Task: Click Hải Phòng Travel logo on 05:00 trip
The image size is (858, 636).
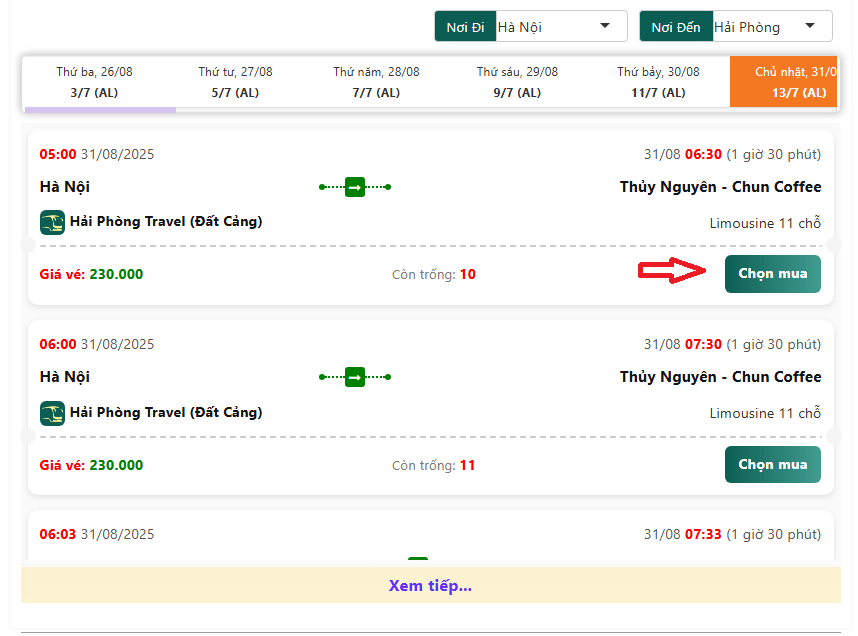Action: 52,222
